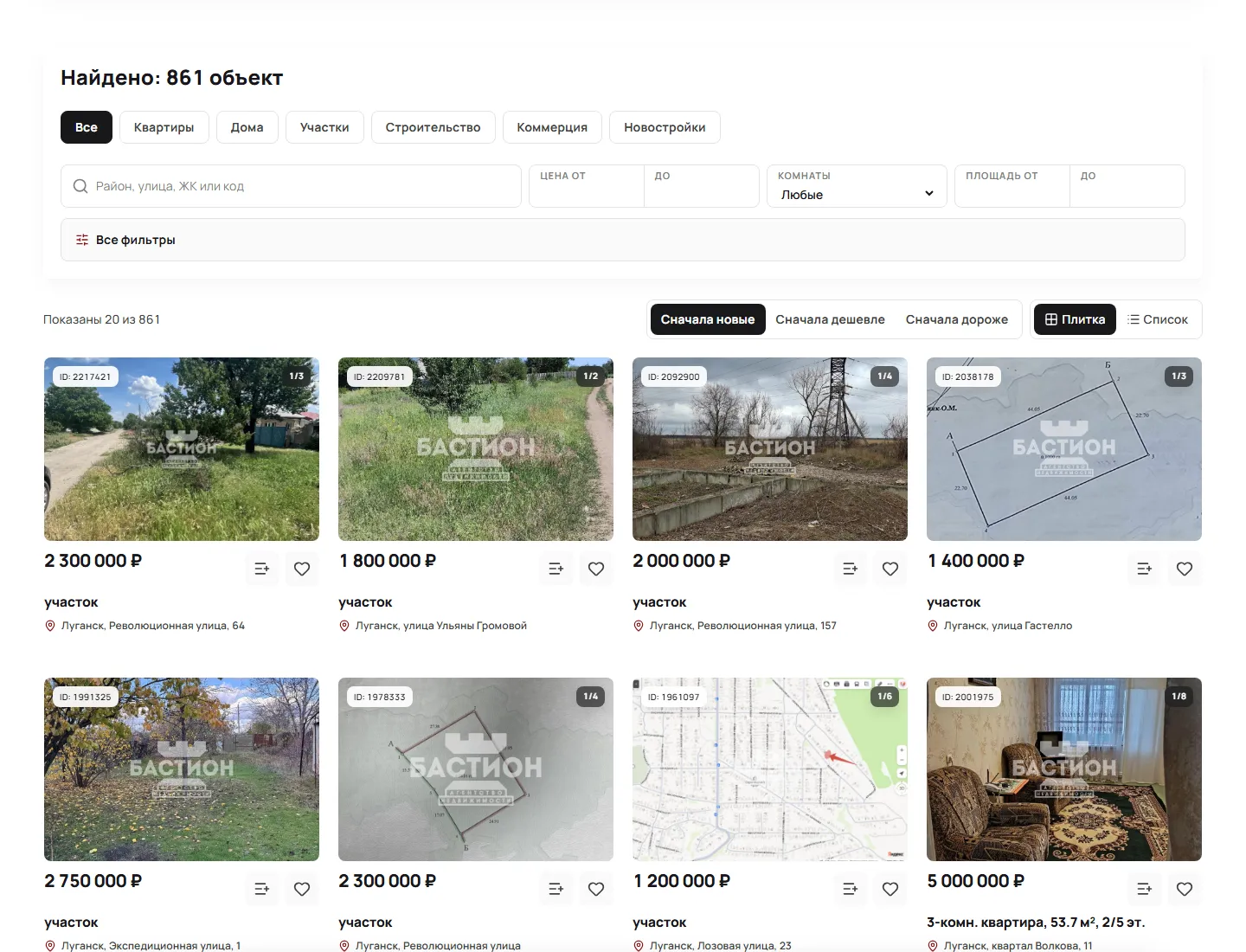Screen dimensions: 1246x952
Task: Click price 1 200 000 ₽
Action: tap(682, 881)
